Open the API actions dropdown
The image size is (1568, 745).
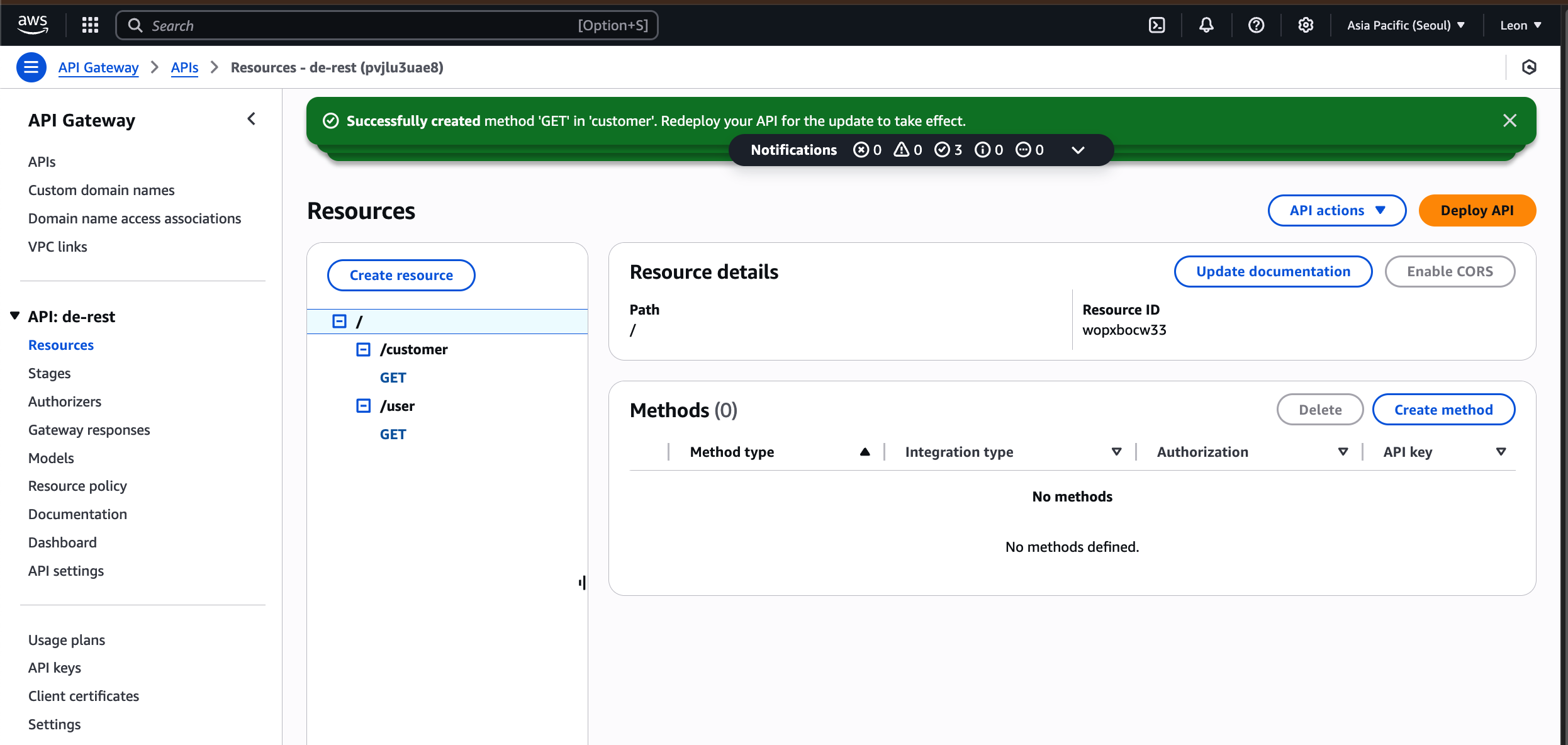click(x=1336, y=210)
